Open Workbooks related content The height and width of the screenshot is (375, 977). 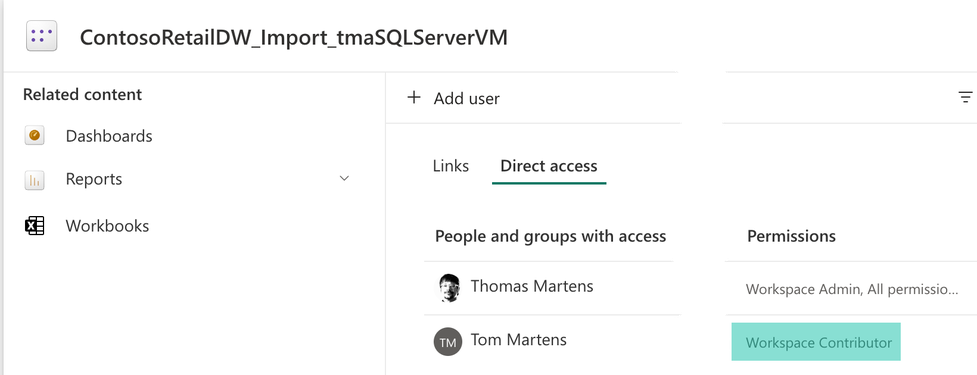tap(107, 225)
